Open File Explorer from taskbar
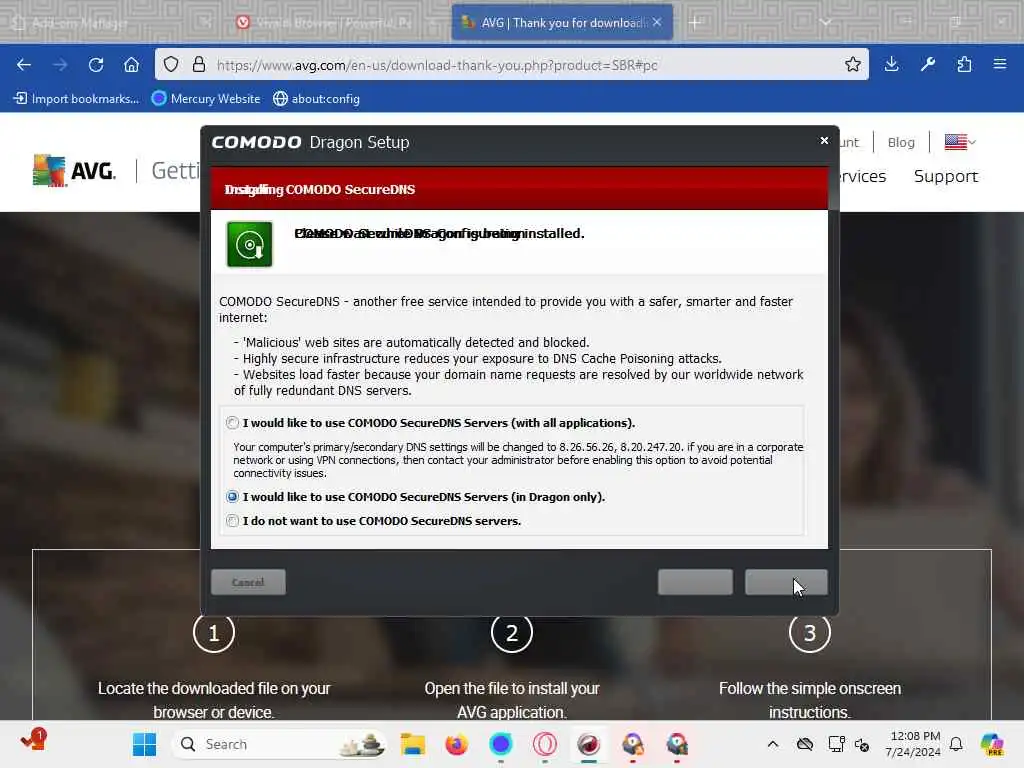This screenshot has height=768, width=1024. pyautogui.click(x=413, y=744)
